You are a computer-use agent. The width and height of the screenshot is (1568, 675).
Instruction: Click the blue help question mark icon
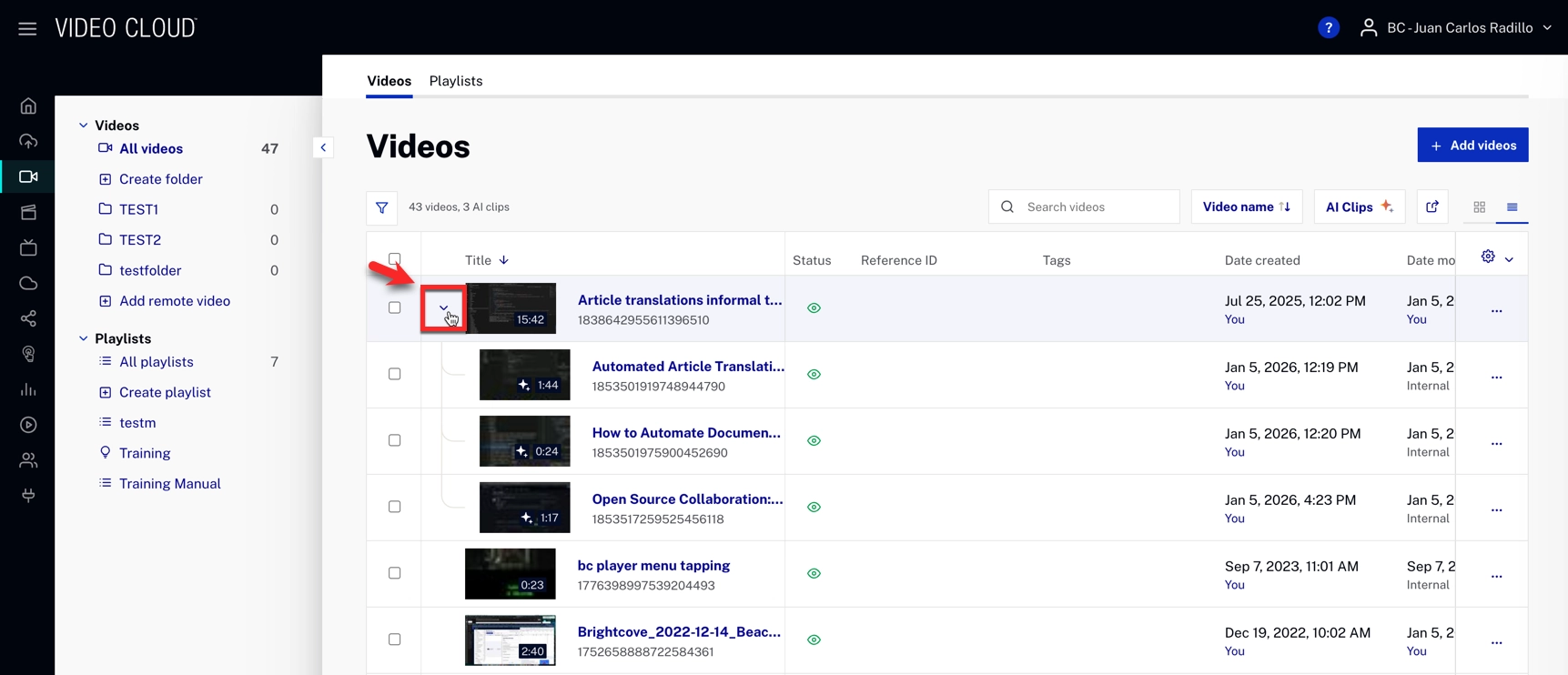click(1328, 28)
